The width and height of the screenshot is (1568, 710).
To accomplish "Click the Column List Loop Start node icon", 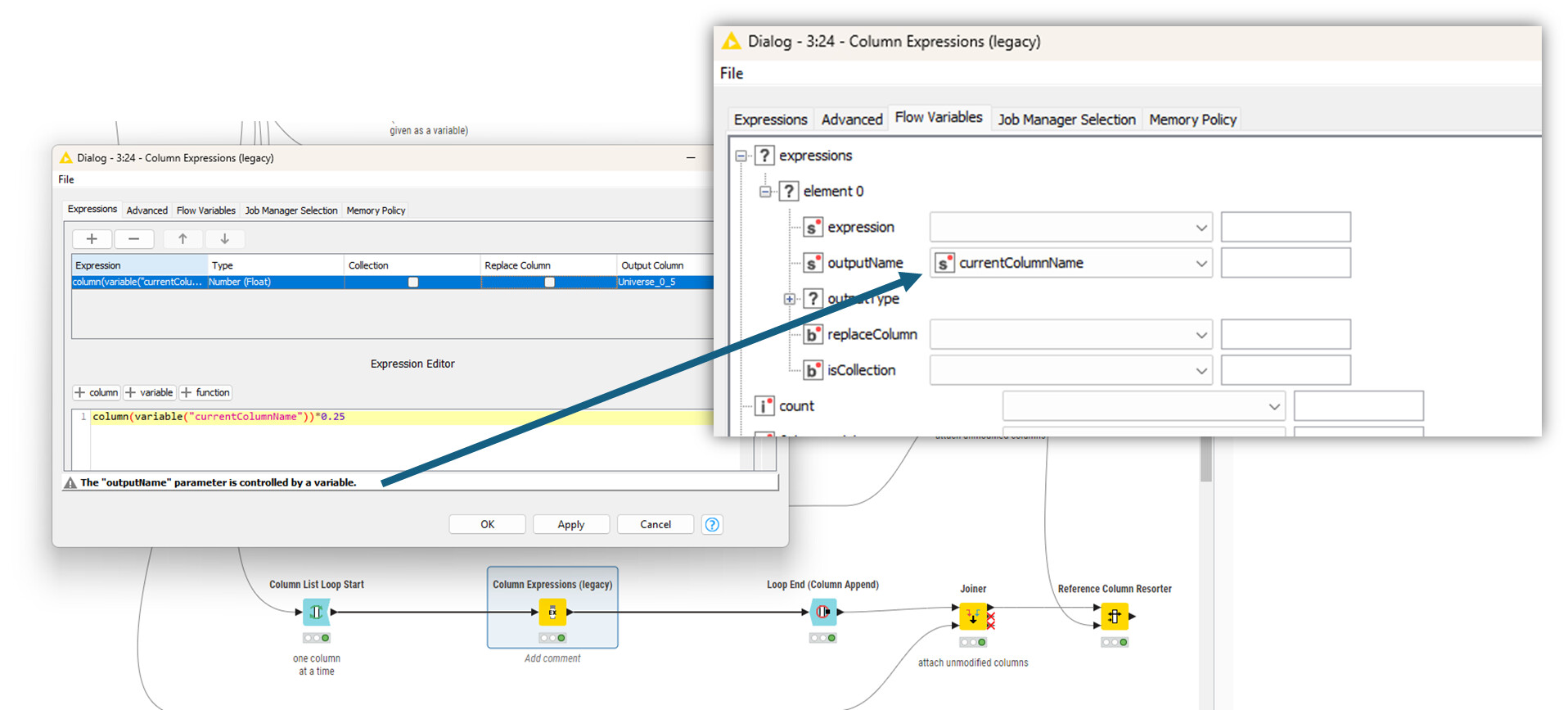I will coord(316,613).
